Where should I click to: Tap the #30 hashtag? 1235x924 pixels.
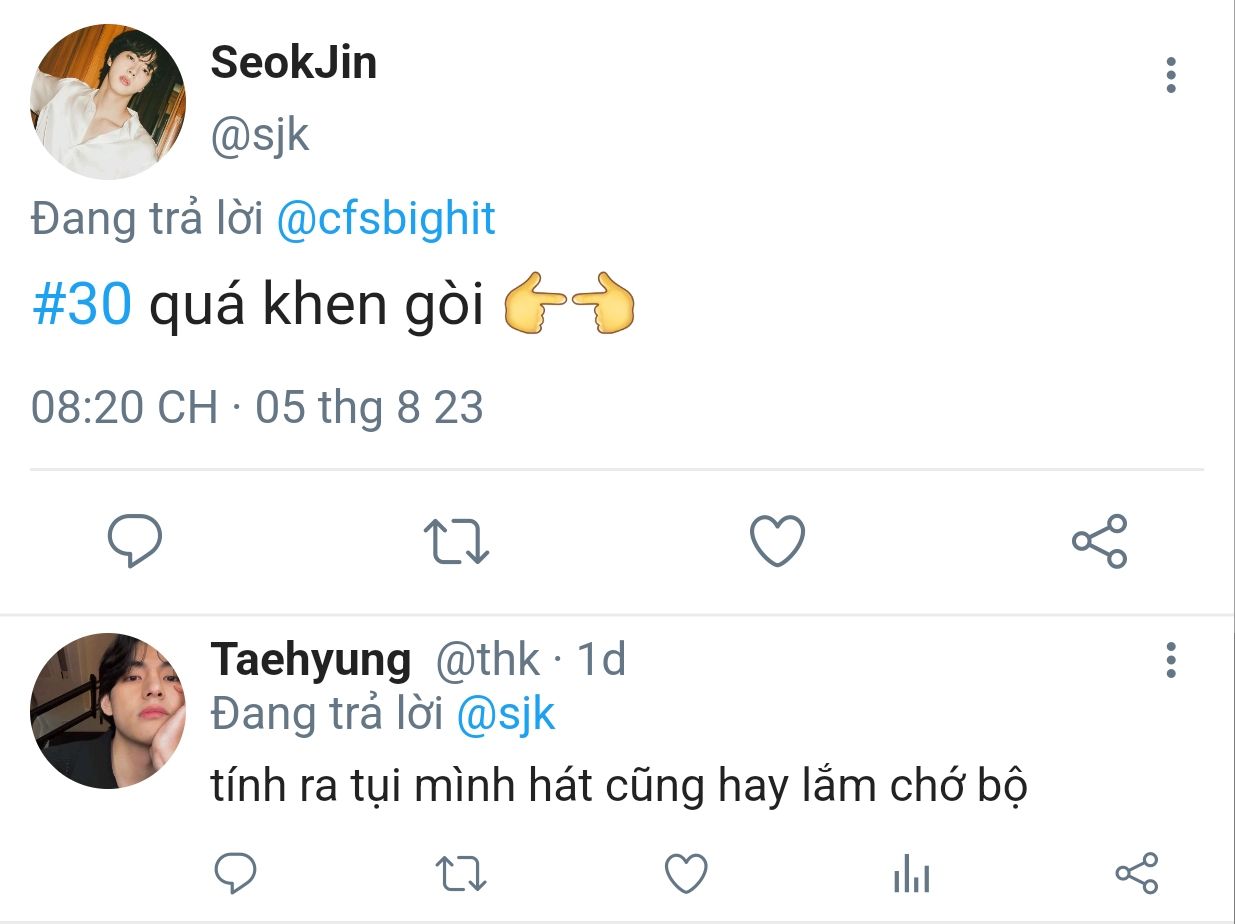[x=82, y=305]
